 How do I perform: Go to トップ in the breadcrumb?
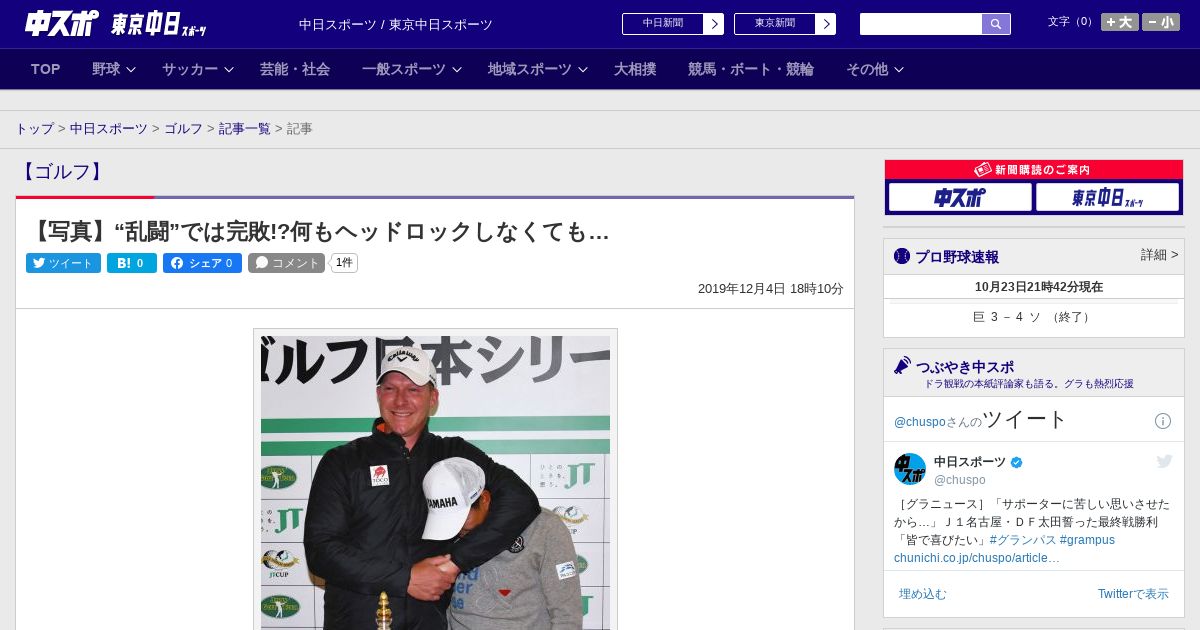[34, 129]
